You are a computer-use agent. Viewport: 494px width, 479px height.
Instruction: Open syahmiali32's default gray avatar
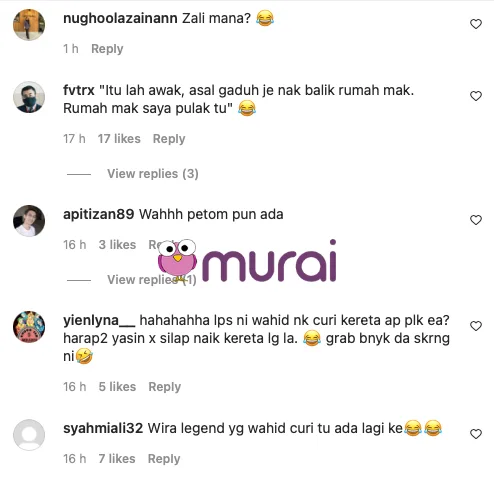pos(29,435)
